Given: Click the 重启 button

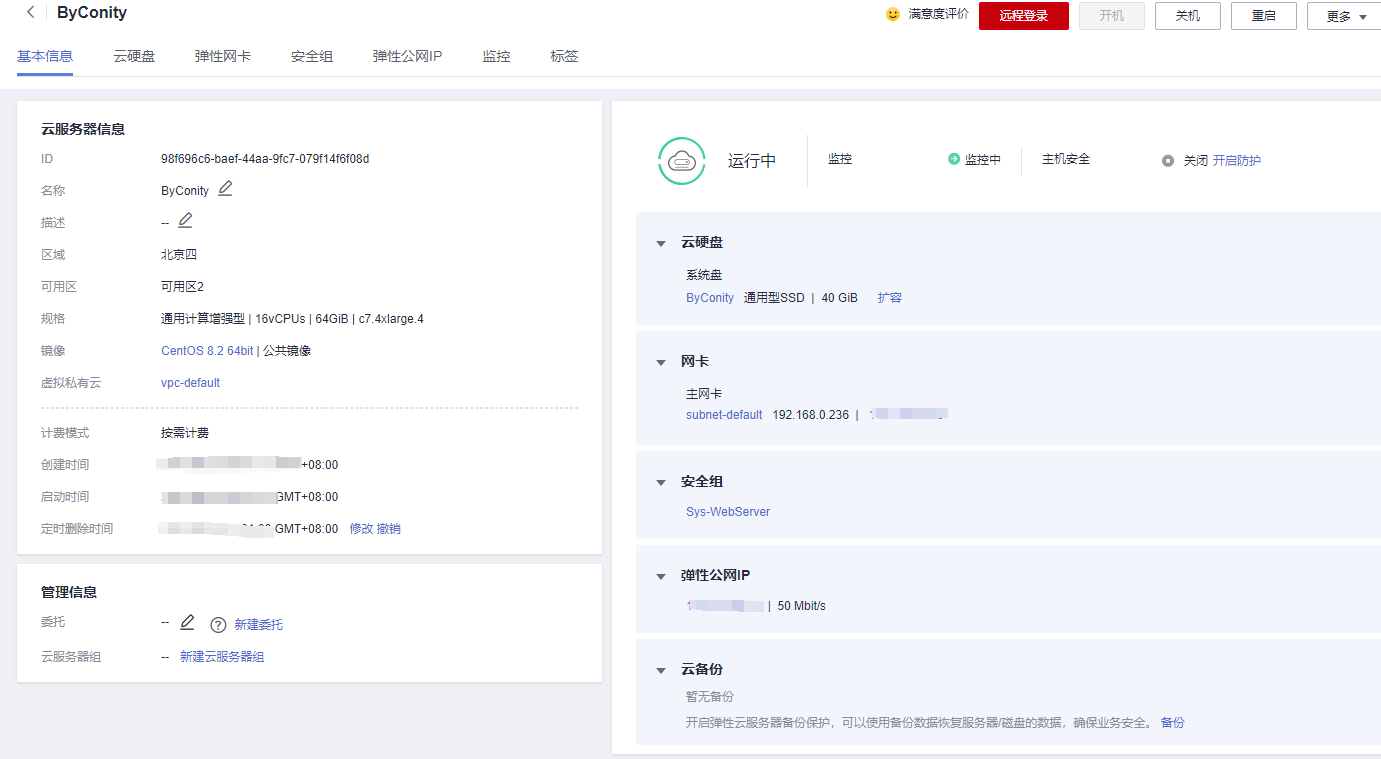Looking at the screenshot, I should pos(1263,16).
